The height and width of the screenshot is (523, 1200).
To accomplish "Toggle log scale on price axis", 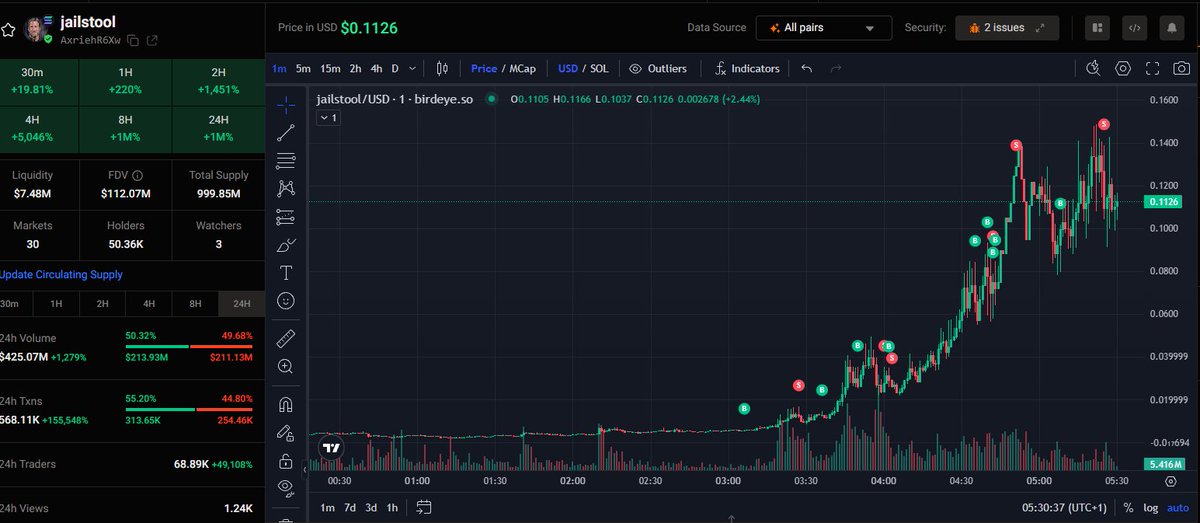I will tap(1150, 508).
